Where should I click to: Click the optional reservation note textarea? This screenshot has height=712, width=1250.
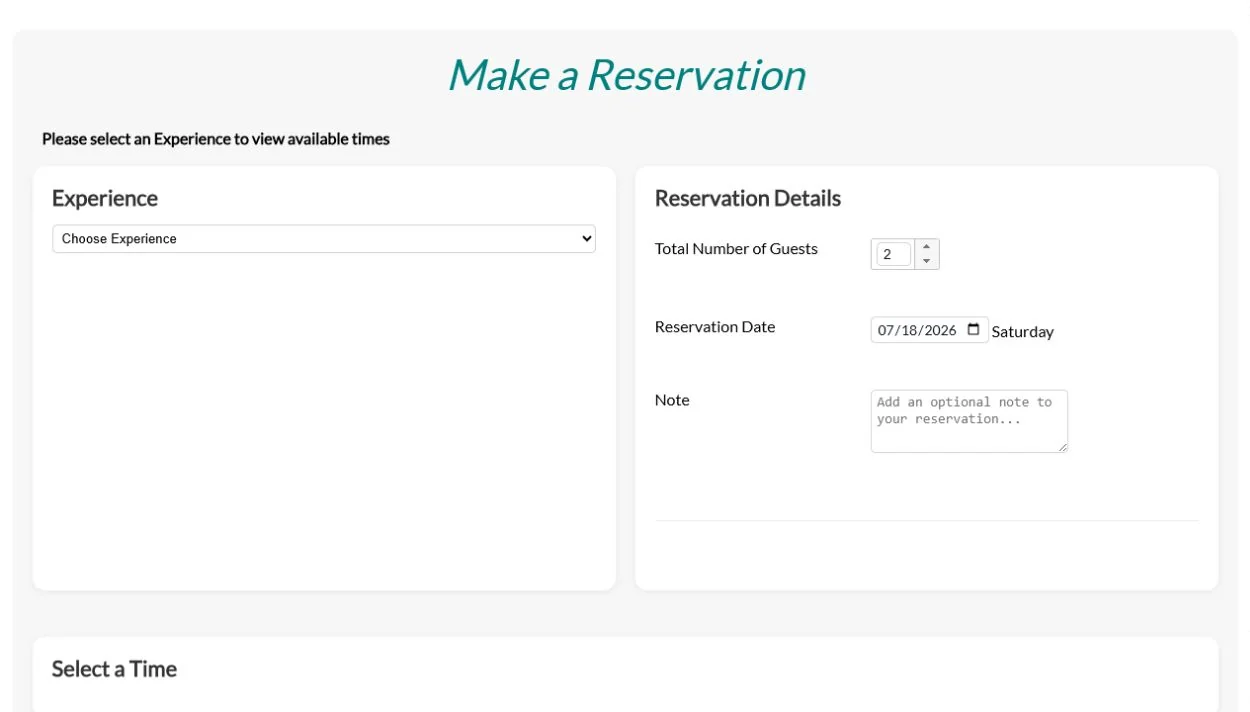[x=969, y=421]
